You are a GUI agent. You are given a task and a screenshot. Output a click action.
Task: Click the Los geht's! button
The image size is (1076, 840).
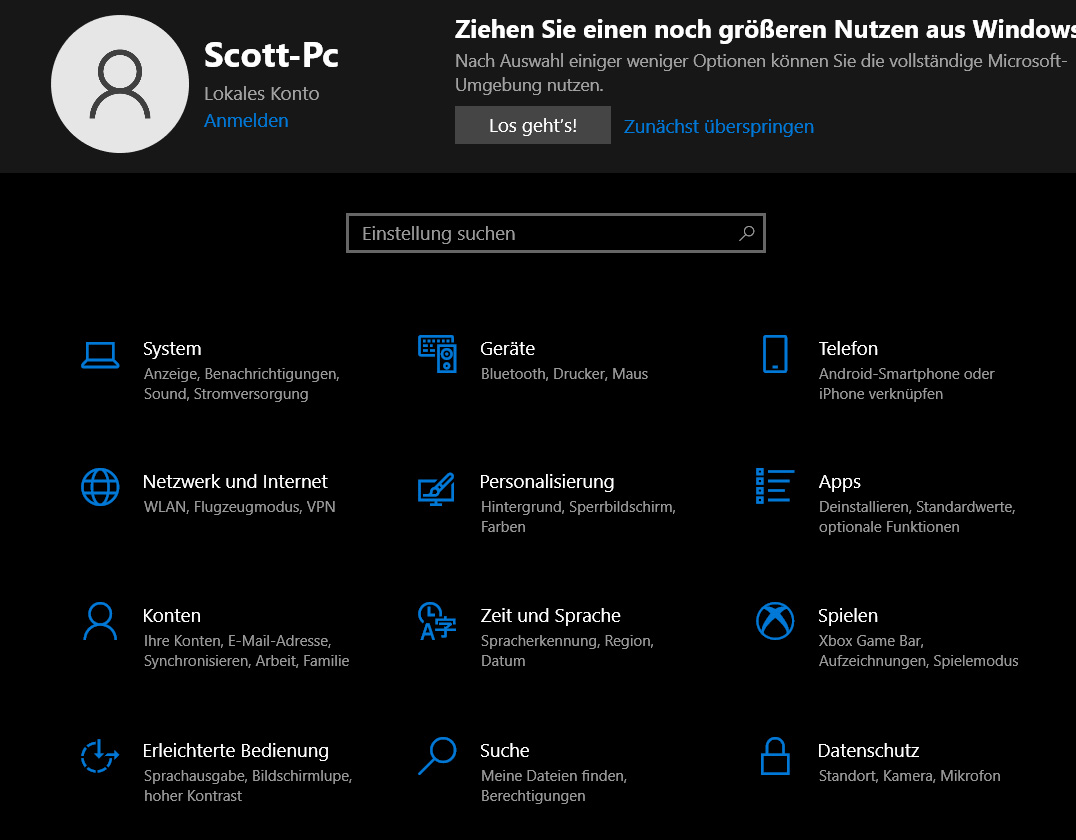(x=533, y=125)
